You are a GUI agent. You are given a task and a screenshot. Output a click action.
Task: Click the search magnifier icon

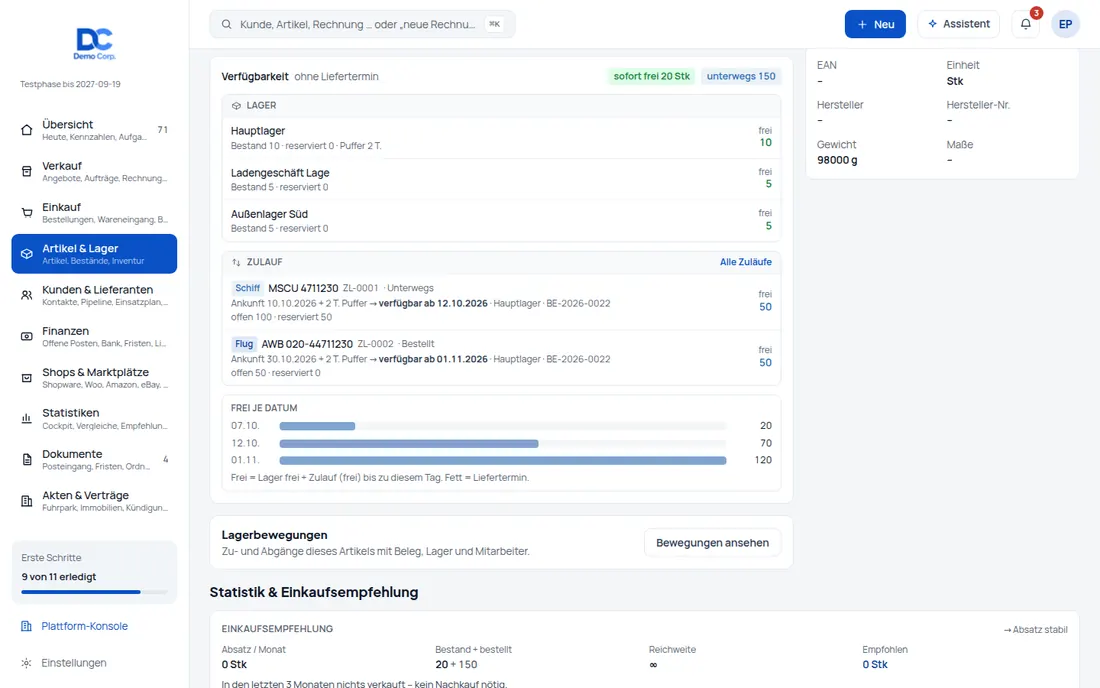(x=227, y=25)
